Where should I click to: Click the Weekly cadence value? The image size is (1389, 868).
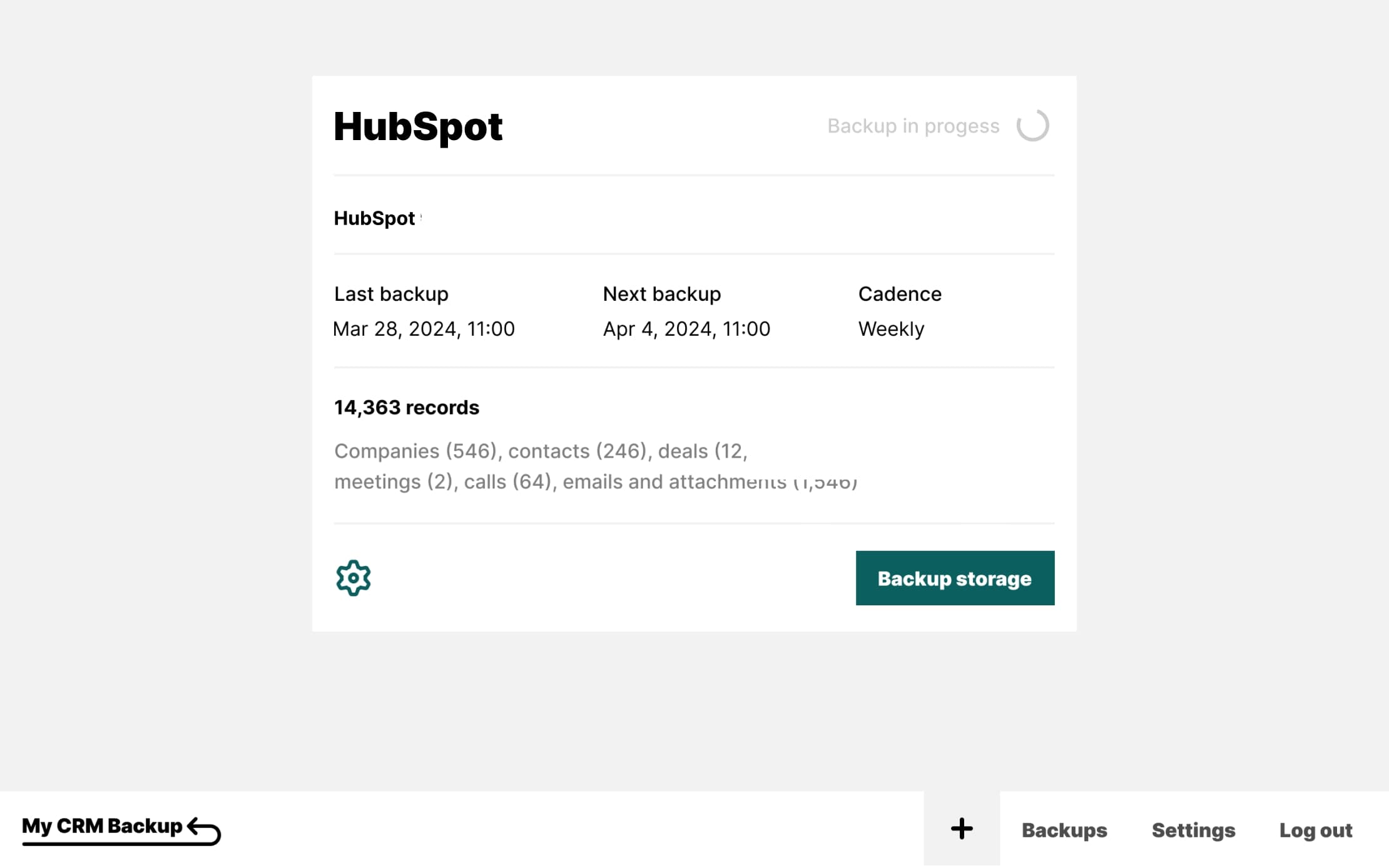(x=891, y=329)
